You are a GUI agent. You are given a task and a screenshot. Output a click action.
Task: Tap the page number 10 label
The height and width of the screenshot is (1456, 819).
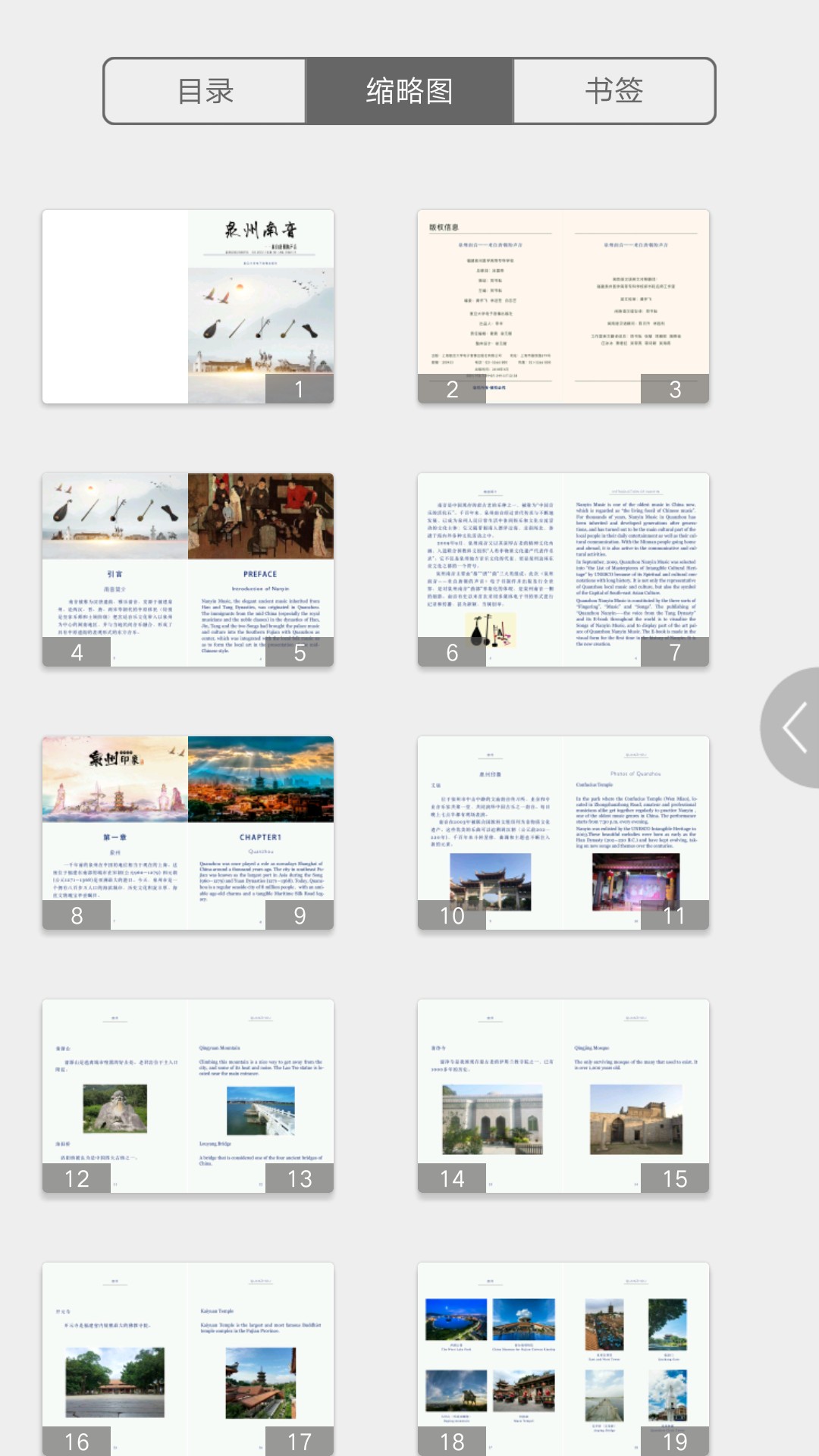click(x=452, y=915)
